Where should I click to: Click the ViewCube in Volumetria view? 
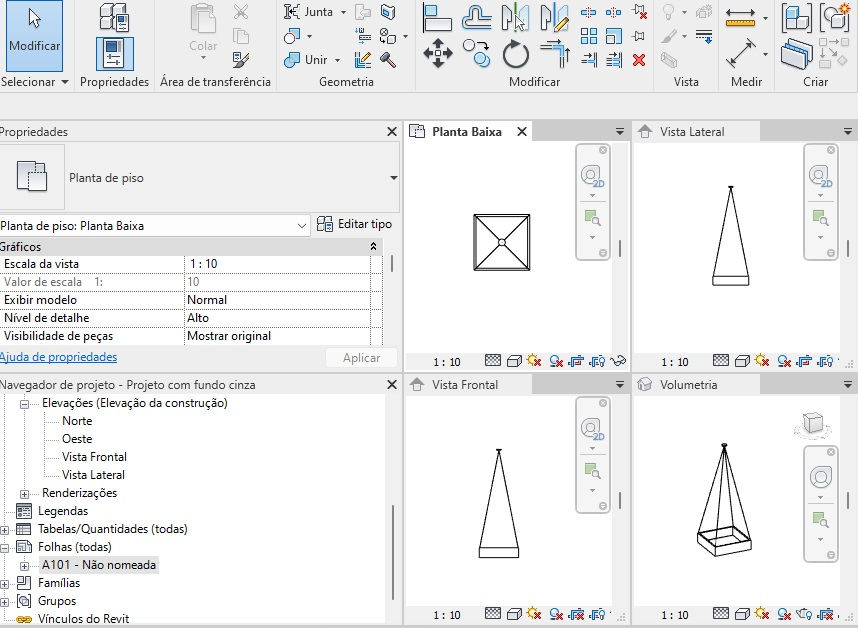(x=813, y=425)
